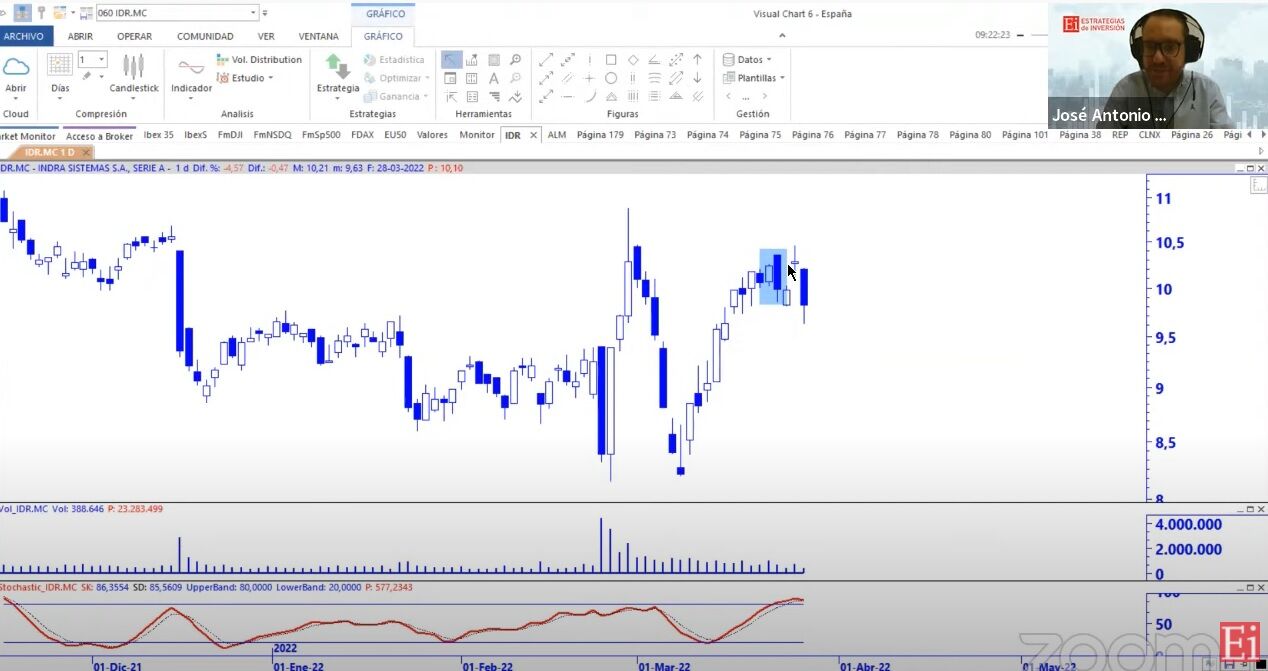Click the zoom-in magnifier tool

tap(515, 59)
